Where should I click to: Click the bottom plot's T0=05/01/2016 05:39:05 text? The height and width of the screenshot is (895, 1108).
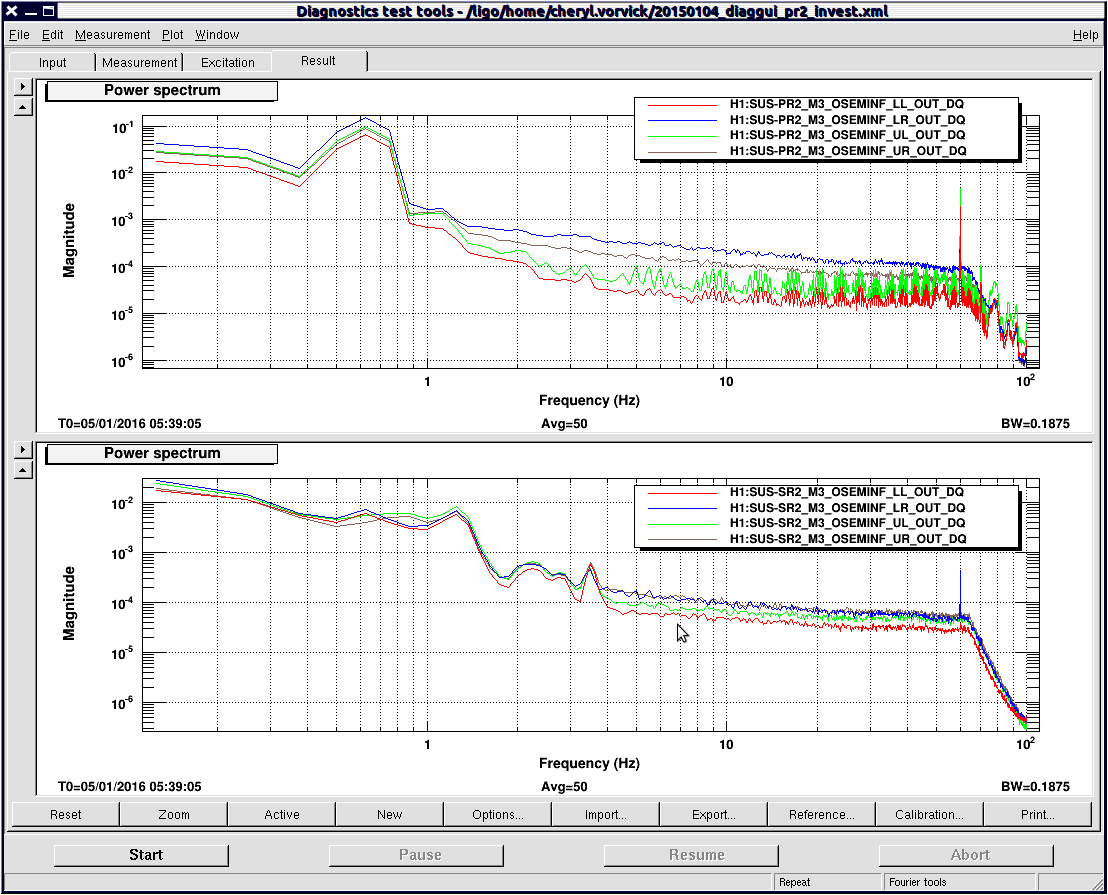pyautogui.click(x=129, y=786)
